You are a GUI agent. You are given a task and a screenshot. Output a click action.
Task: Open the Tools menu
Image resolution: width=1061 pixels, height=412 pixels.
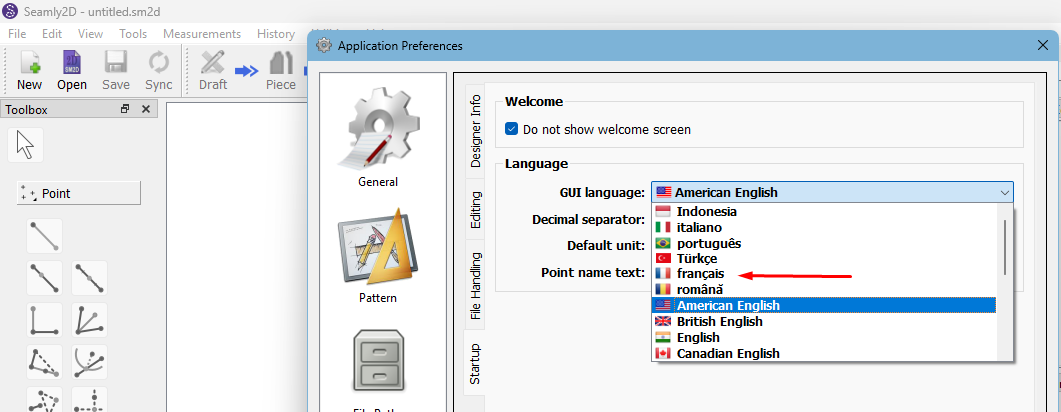(x=133, y=34)
